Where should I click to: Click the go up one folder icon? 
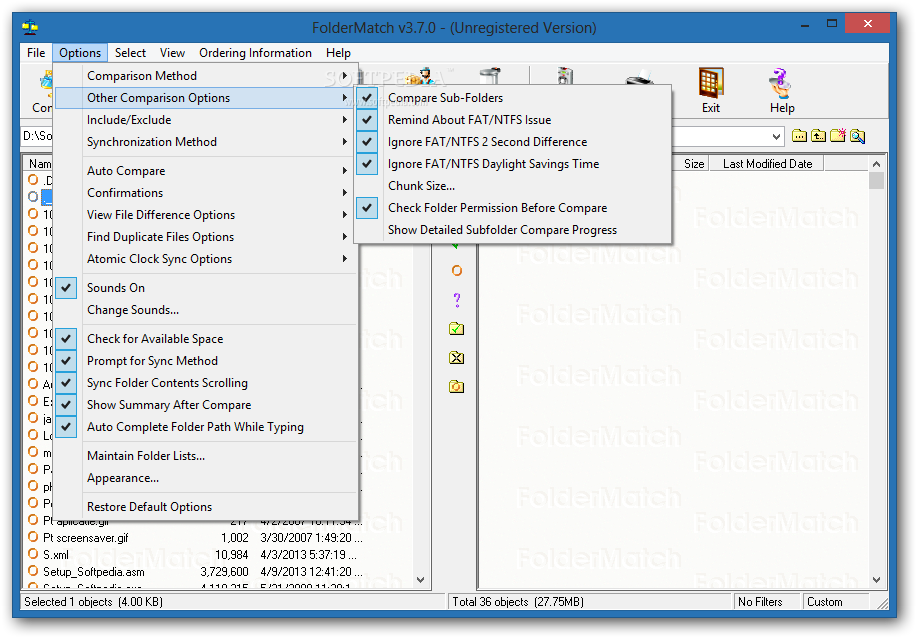(819, 136)
